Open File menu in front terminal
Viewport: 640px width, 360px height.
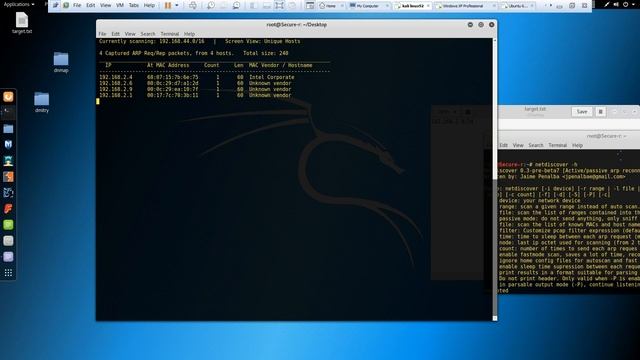102,34
